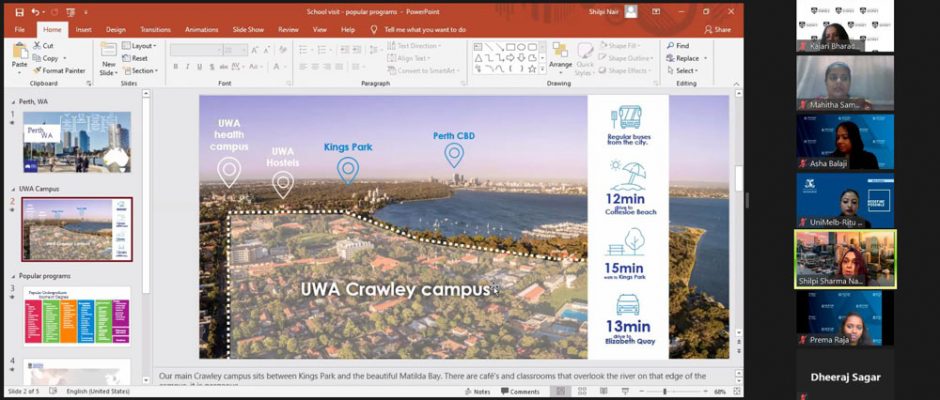Viewport: 940px width, 400px height.
Task: Open Ribbon Display Options icon in the title bar
Action: pos(656,11)
